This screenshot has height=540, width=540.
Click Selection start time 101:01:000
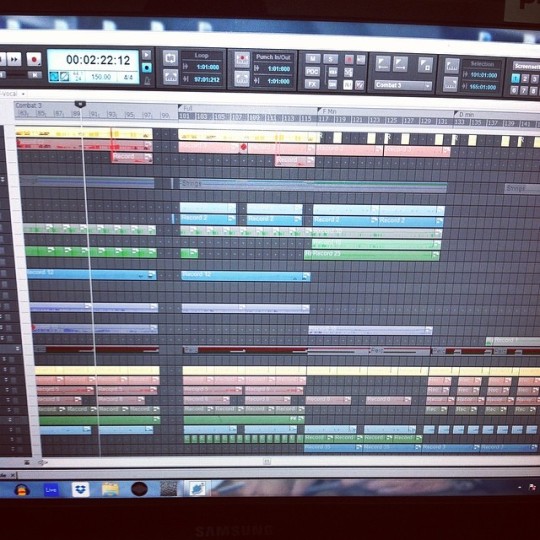[484, 75]
